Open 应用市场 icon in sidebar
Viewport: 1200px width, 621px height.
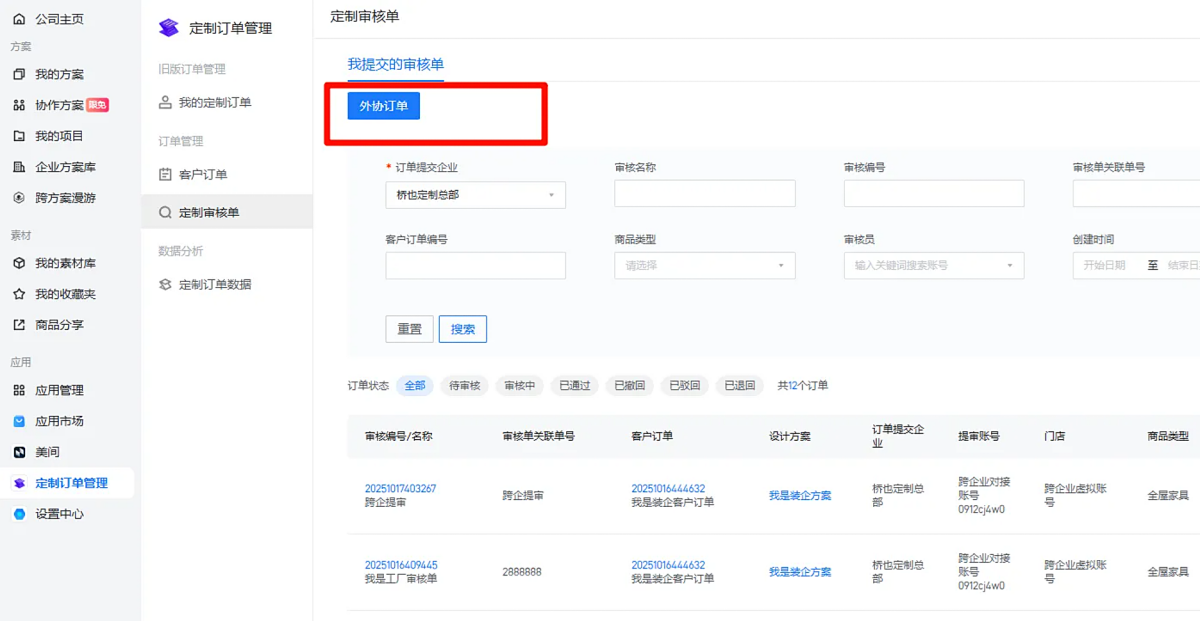(x=19, y=421)
